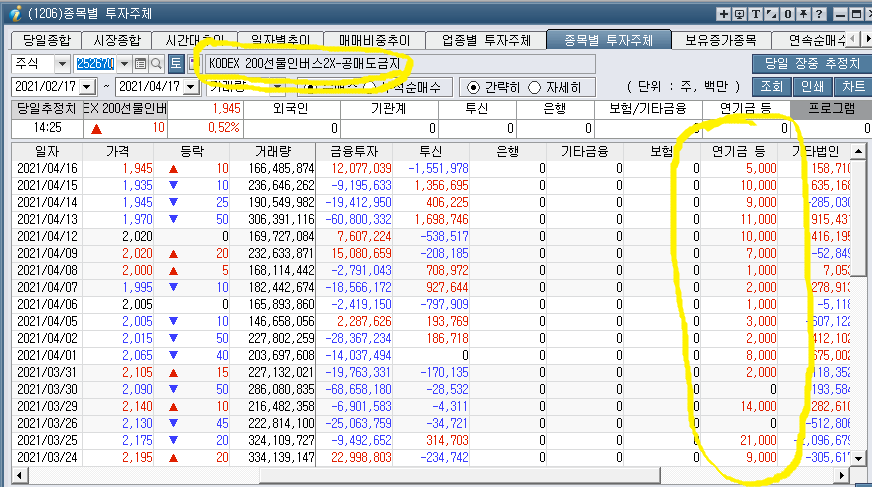
Task: Switch to the 업종별 투자주체 tab
Action: (486, 41)
